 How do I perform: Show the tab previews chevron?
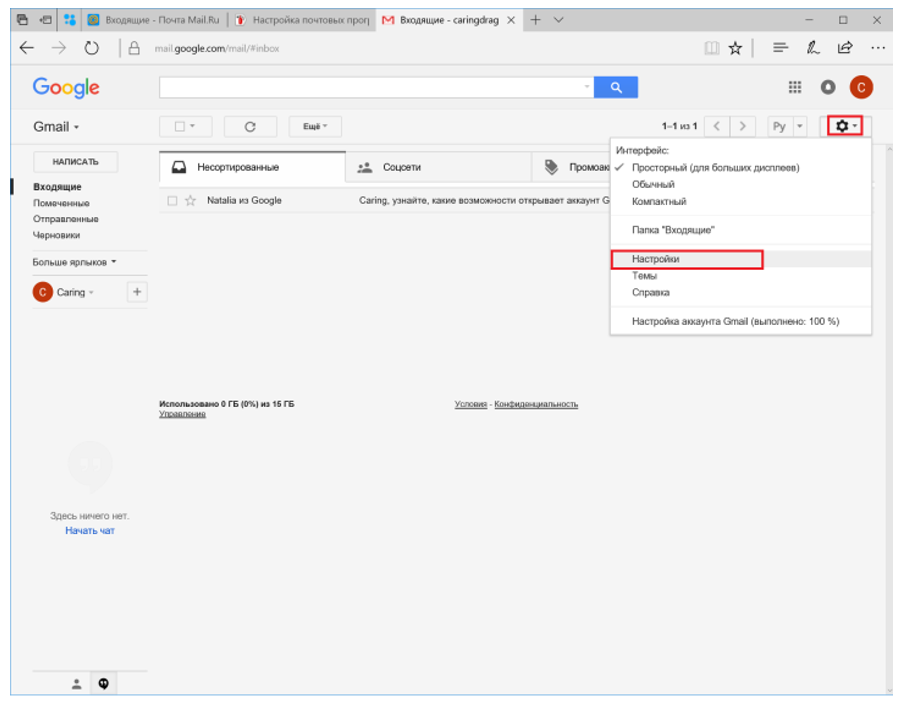pyautogui.click(x=558, y=20)
